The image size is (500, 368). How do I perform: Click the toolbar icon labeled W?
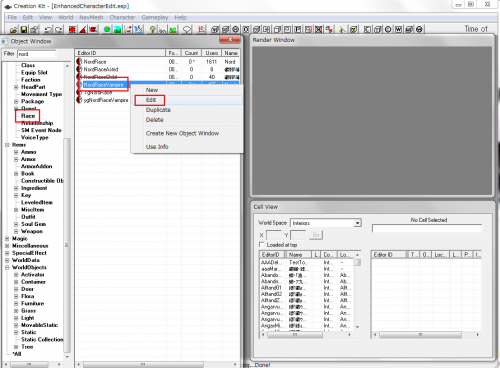[x=398, y=30]
